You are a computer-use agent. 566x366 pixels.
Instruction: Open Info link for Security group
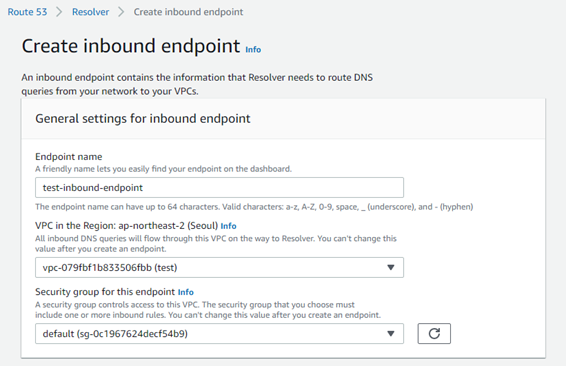tap(186, 292)
